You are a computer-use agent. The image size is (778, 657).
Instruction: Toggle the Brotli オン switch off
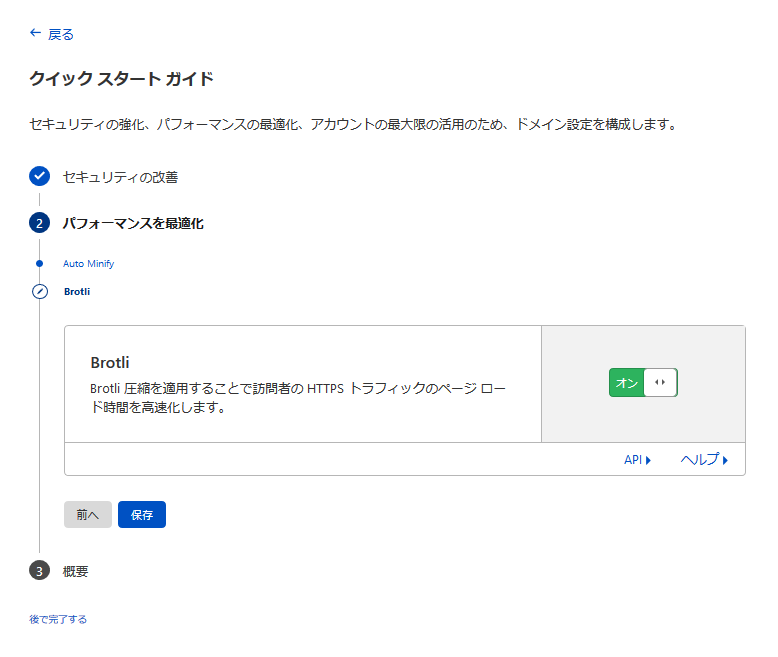(x=643, y=383)
